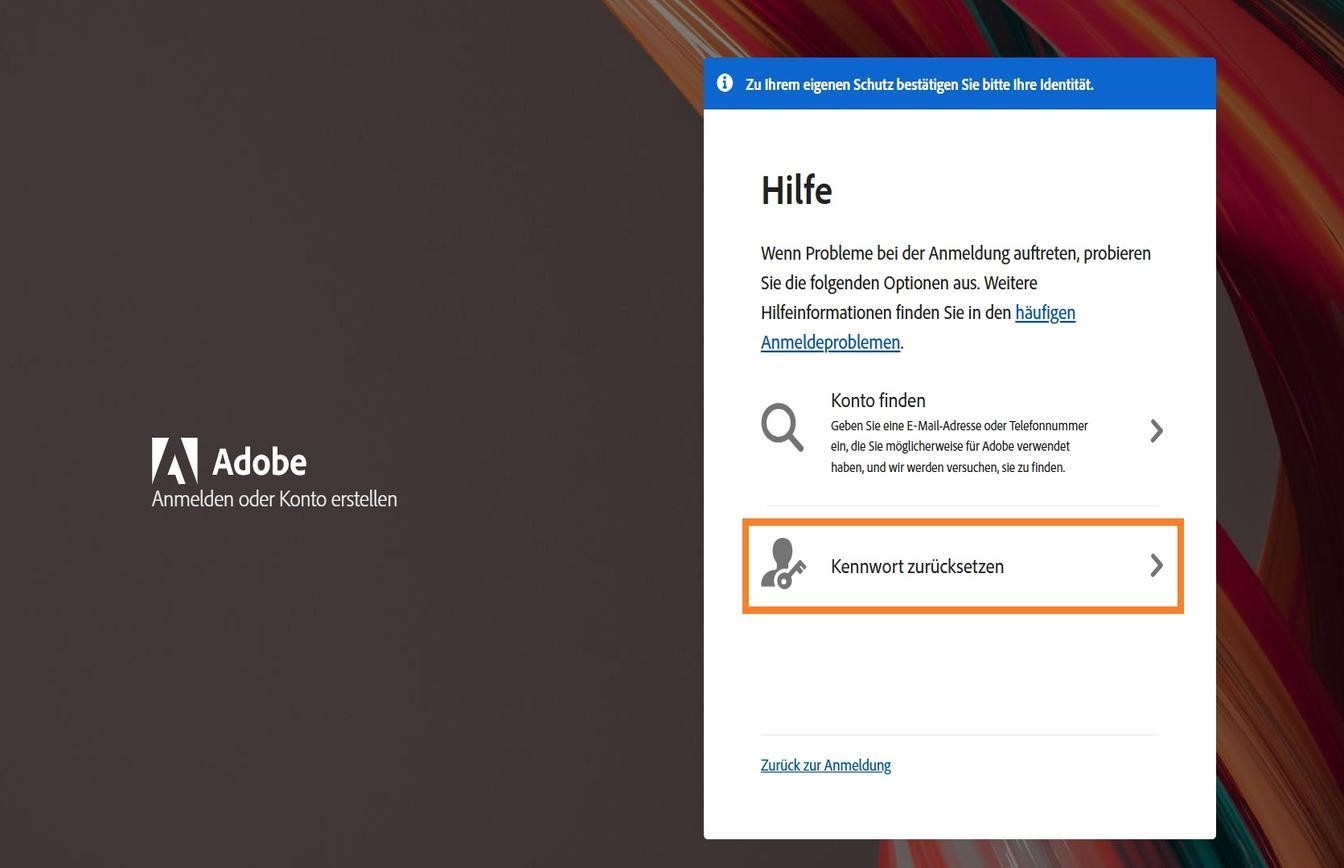
Task: Go back via Zurück zur Anmeldung
Action: click(x=826, y=765)
